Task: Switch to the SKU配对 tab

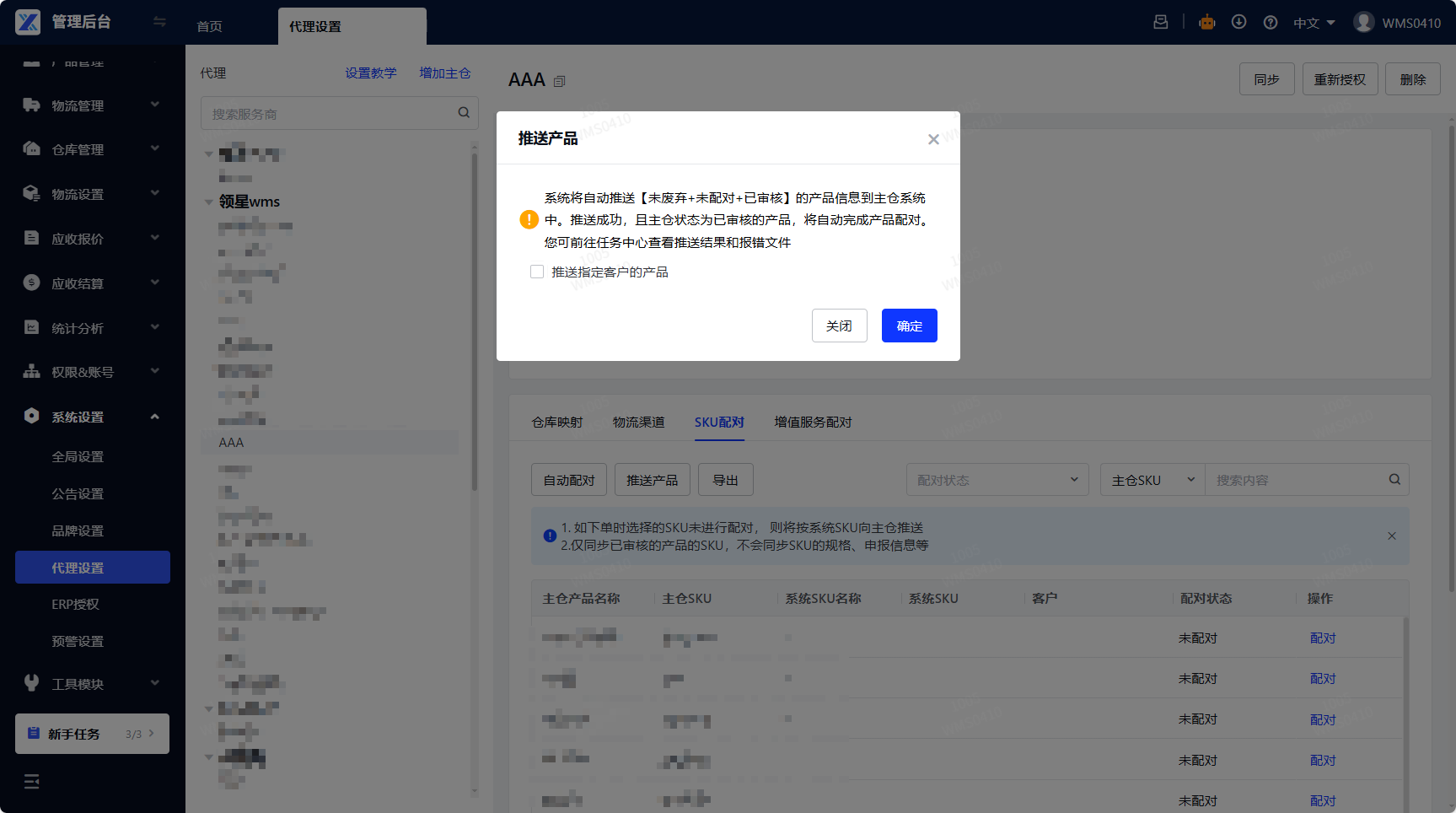Action: 719,422
